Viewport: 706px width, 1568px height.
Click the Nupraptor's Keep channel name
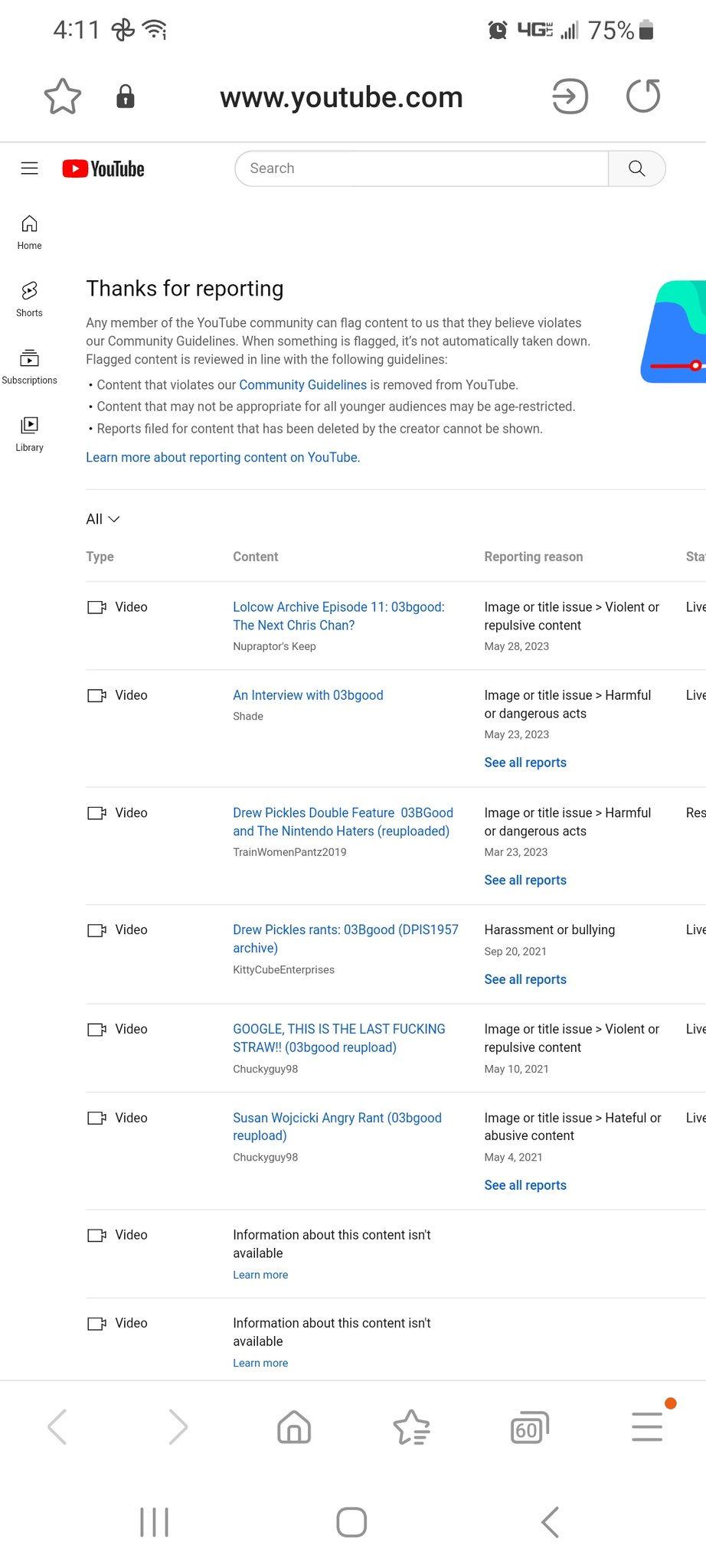point(274,646)
